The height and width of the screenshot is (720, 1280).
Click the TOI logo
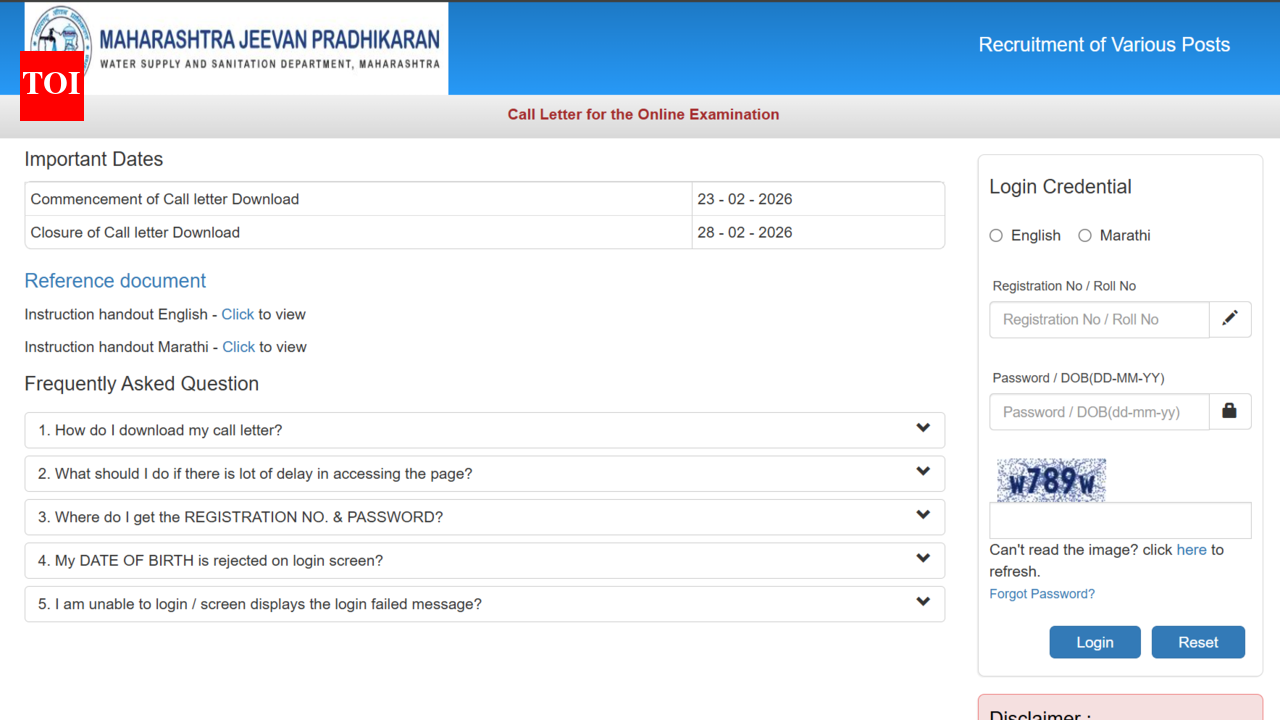point(51,87)
